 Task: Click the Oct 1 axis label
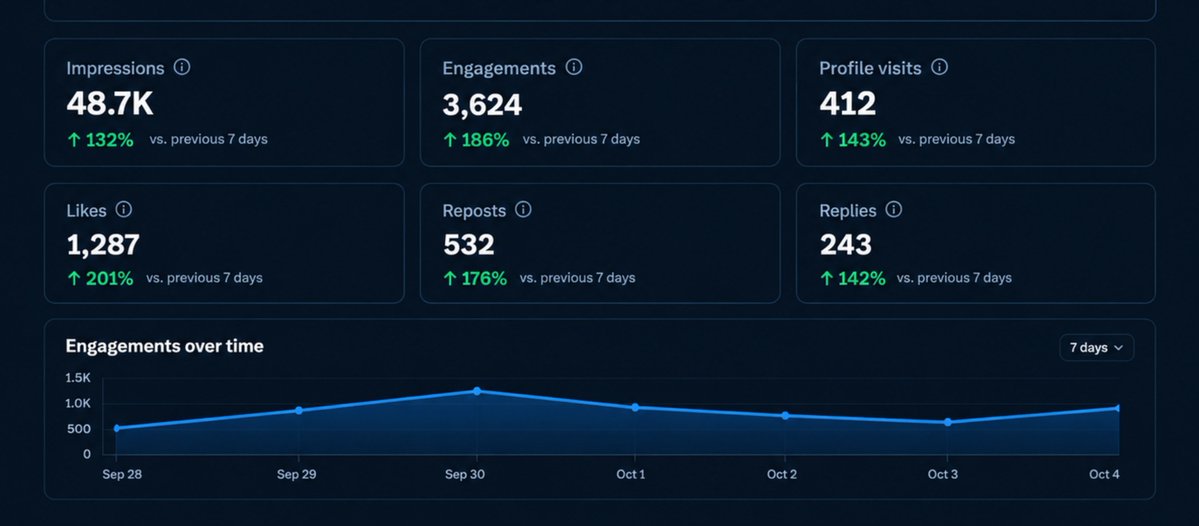[631, 475]
